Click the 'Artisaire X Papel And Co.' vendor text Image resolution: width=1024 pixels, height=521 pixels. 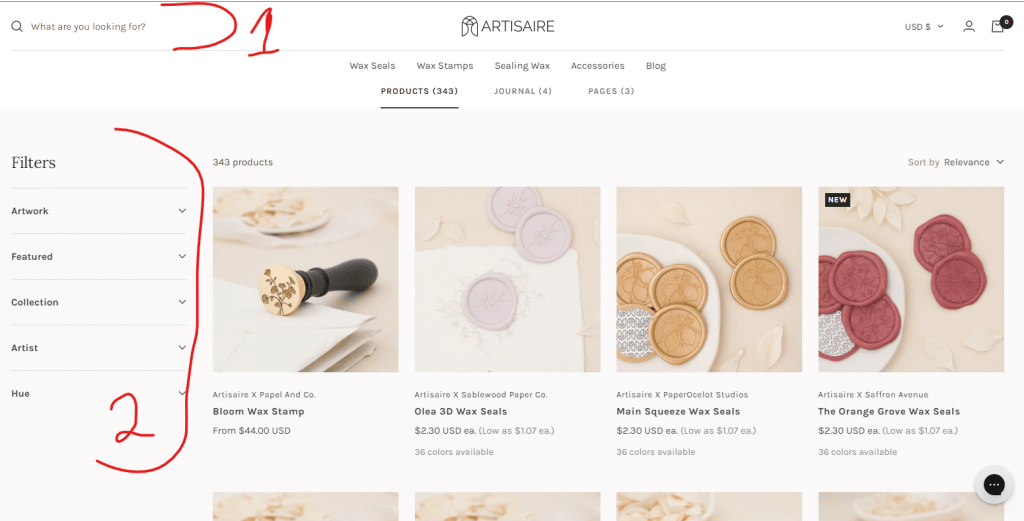click(x=264, y=395)
